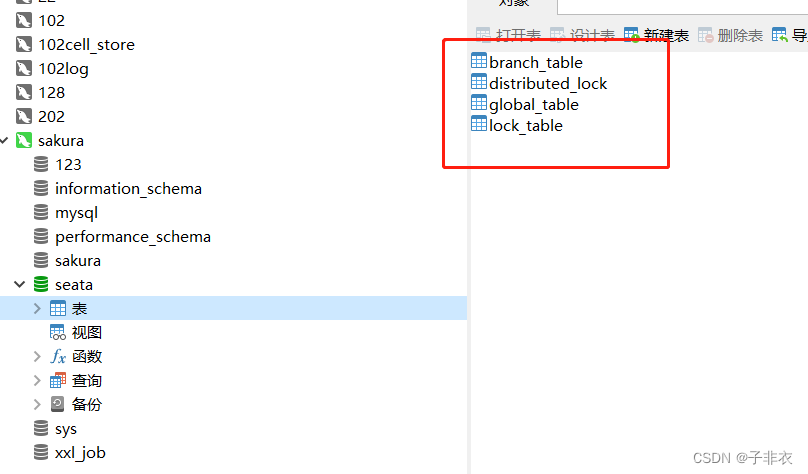The height and width of the screenshot is (474, 808).
Task: Select the 202 connection name
Action: coord(52,116)
